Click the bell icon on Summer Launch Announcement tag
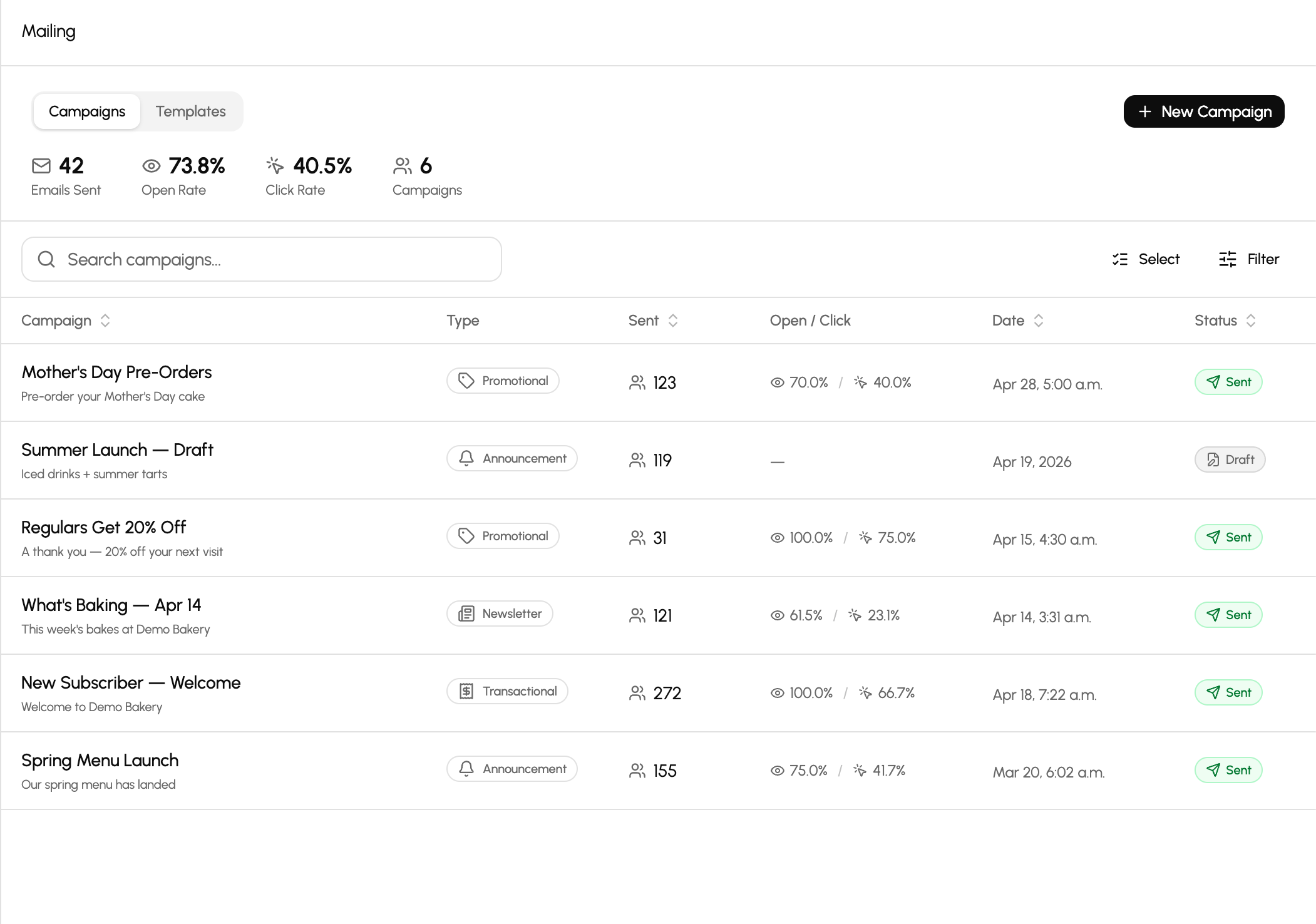Screen dimensions: 1316x924 (x=466, y=458)
